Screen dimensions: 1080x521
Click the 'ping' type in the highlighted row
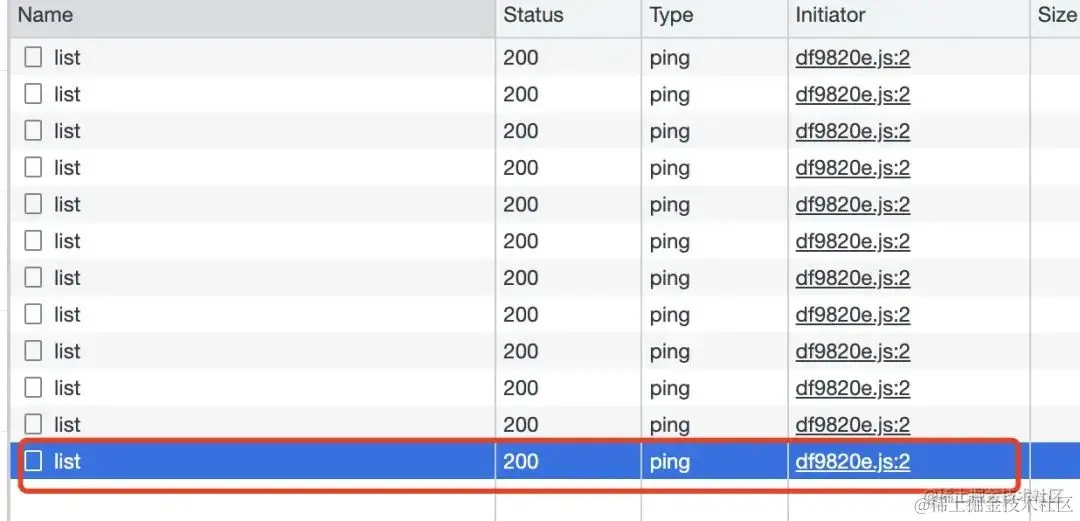pos(669,462)
